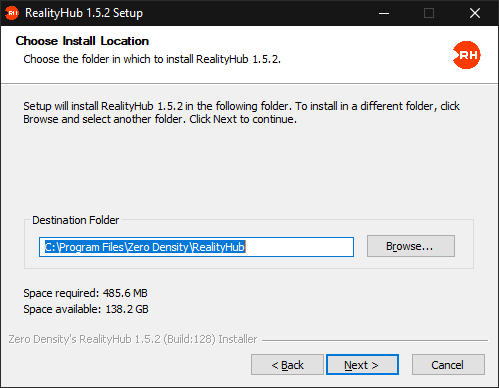This screenshot has width=499, height=388.
Task: Click the header subtitle about choosing the folder
Action: pyautogui.click(x=152, y=59)
